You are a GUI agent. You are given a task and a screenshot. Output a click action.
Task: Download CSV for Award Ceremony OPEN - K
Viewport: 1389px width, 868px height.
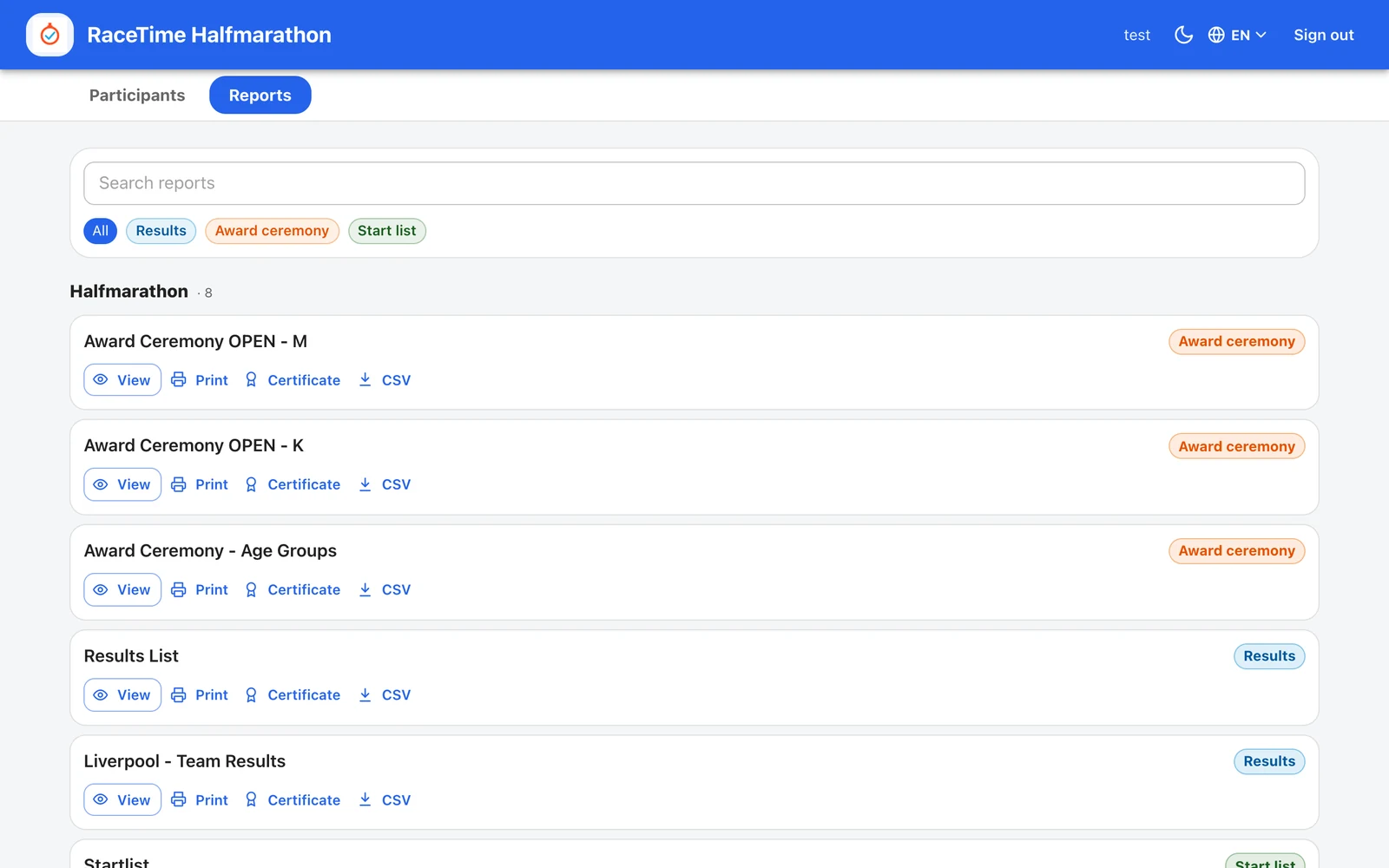click(385, 484)
